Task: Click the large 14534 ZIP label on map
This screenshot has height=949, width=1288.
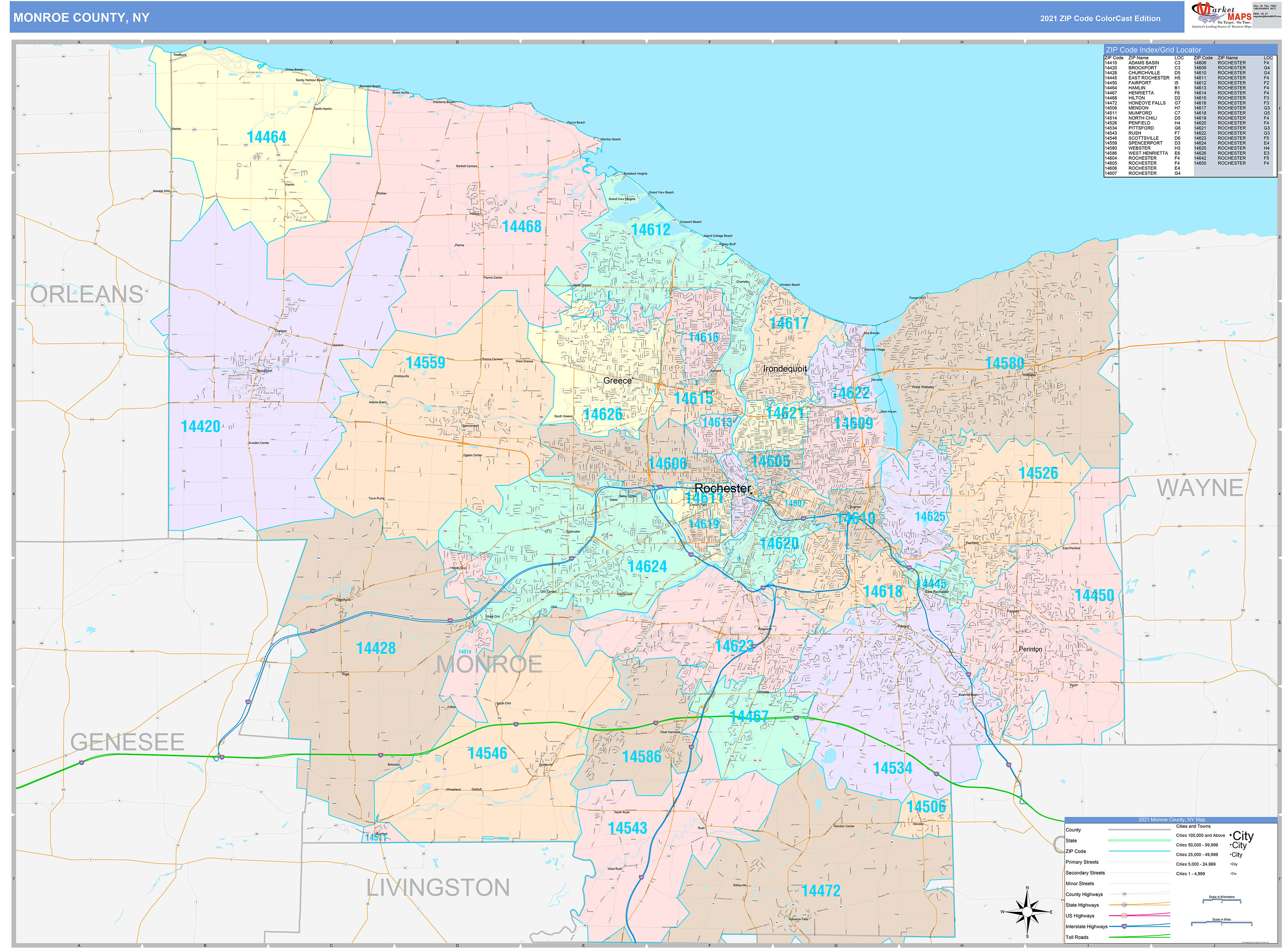Action: click(892, 768)
